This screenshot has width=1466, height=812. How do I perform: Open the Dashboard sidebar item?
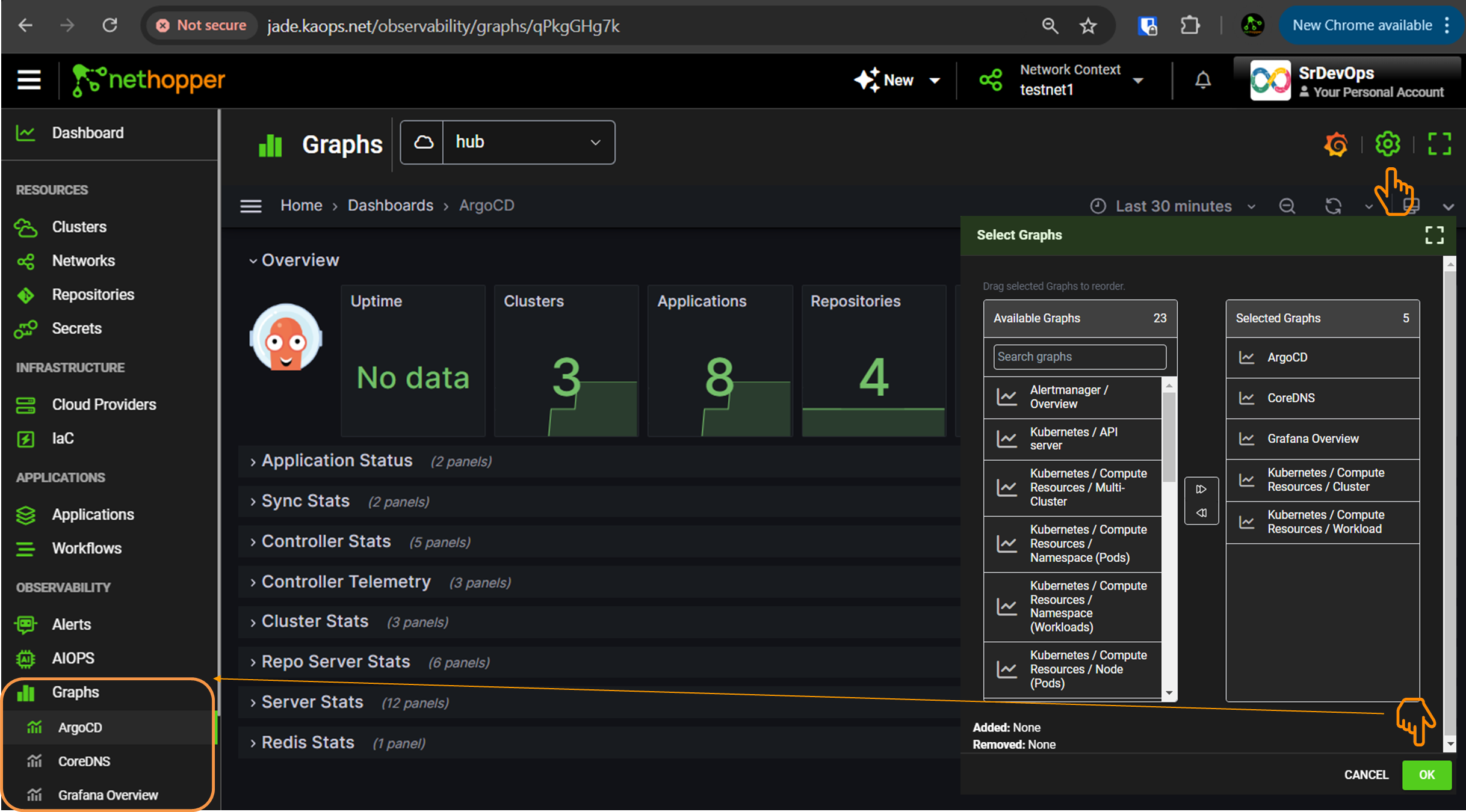pyautogui.click(x=110, y=133)
